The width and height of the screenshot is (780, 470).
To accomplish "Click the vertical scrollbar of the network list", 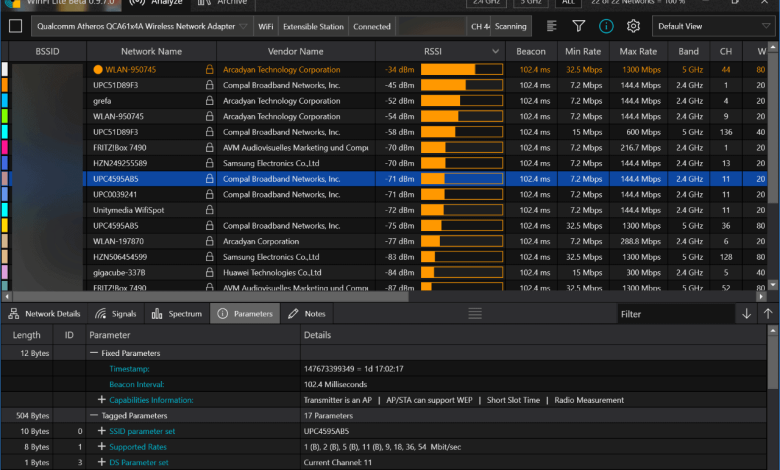I will [773, 129].
